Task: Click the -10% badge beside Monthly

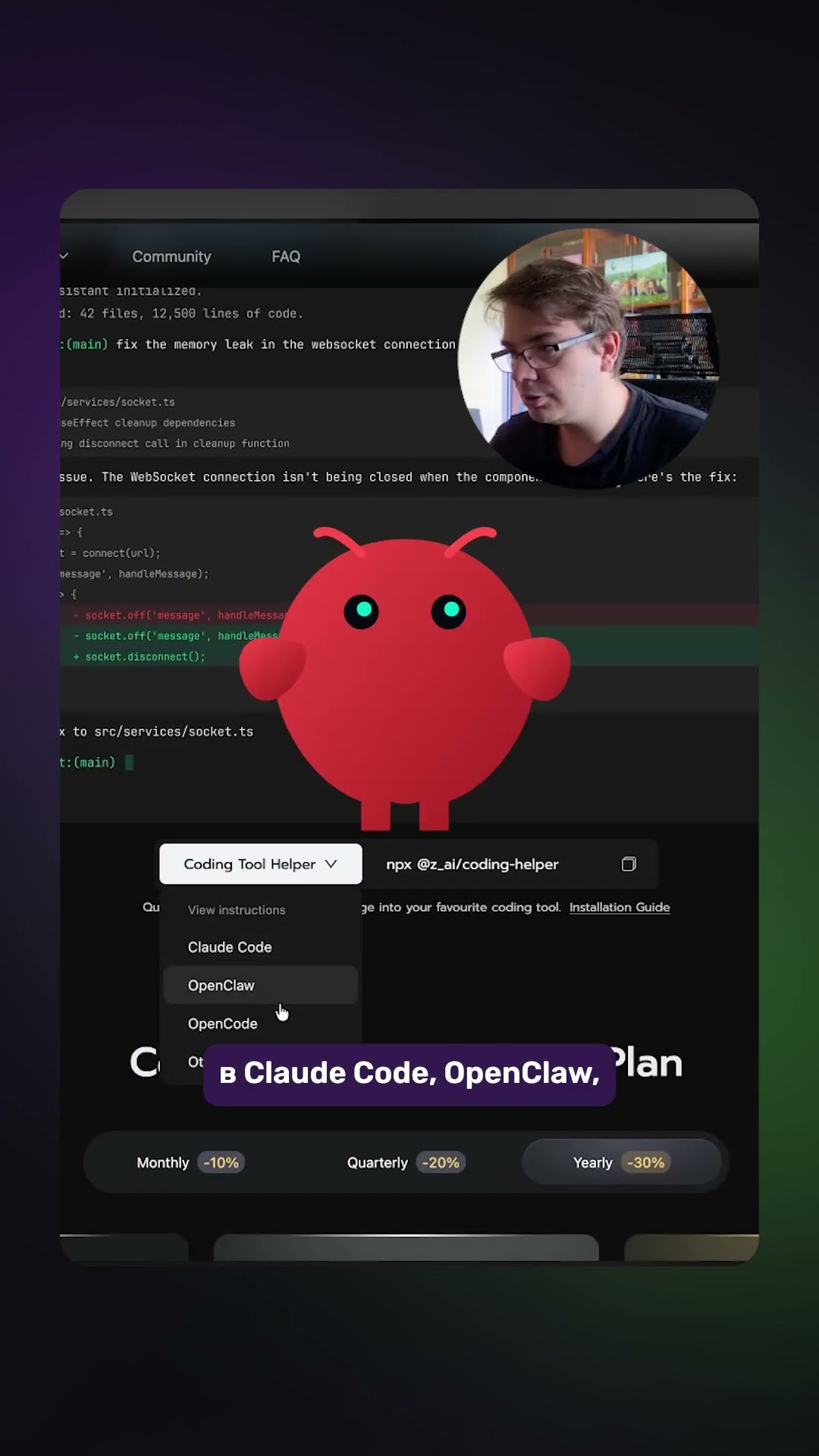Action: (221, 1163)
